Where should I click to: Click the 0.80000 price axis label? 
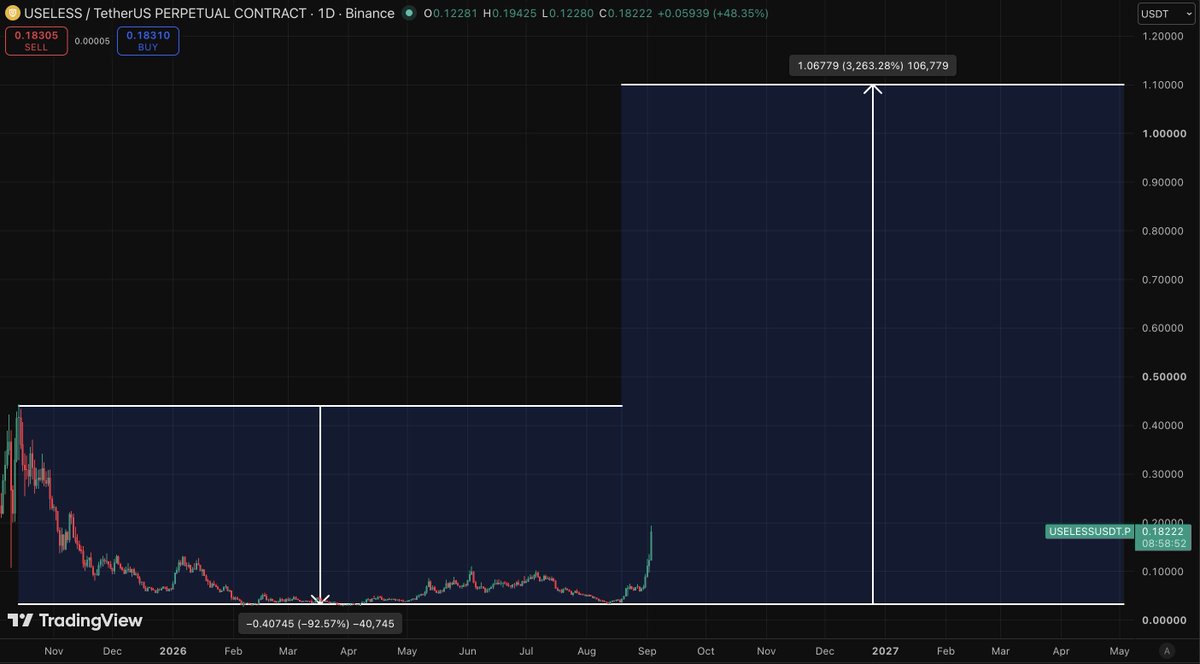pos(1162,231)
